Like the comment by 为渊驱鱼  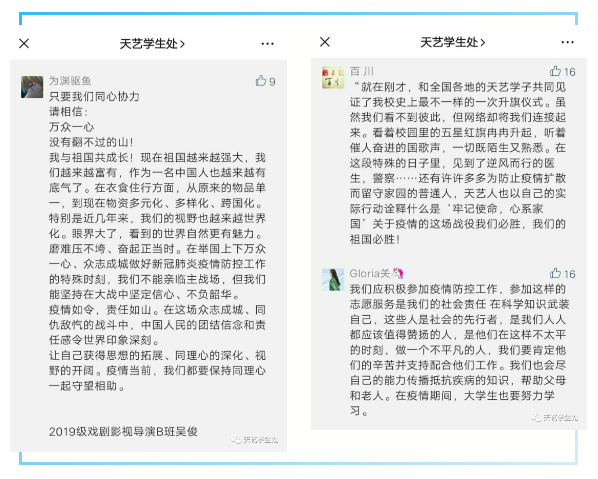pos(261,80)
